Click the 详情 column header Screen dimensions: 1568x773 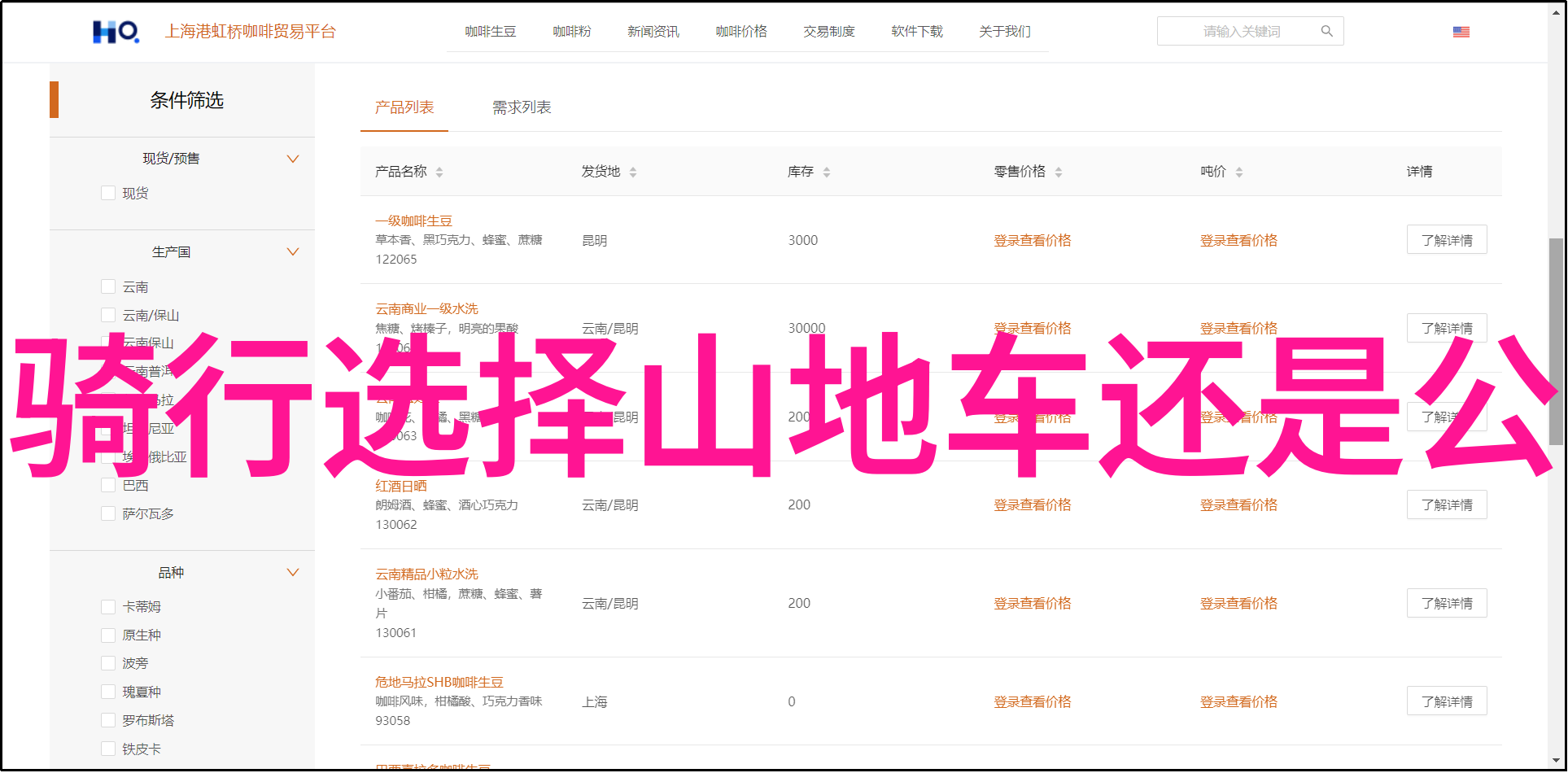point(1419,172)
